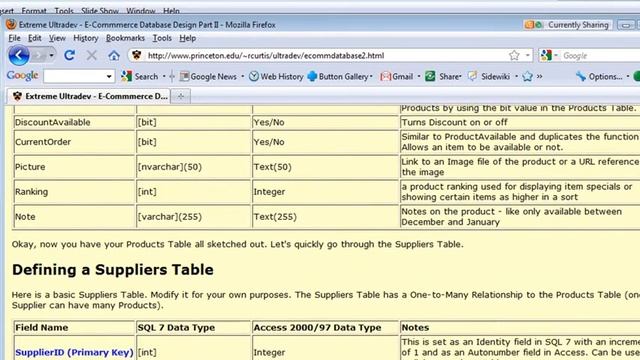The height and width of the screenshot is (360, 640).
Task: Expand the Google News dropdown arrow
Action: [x=242, y=76]
